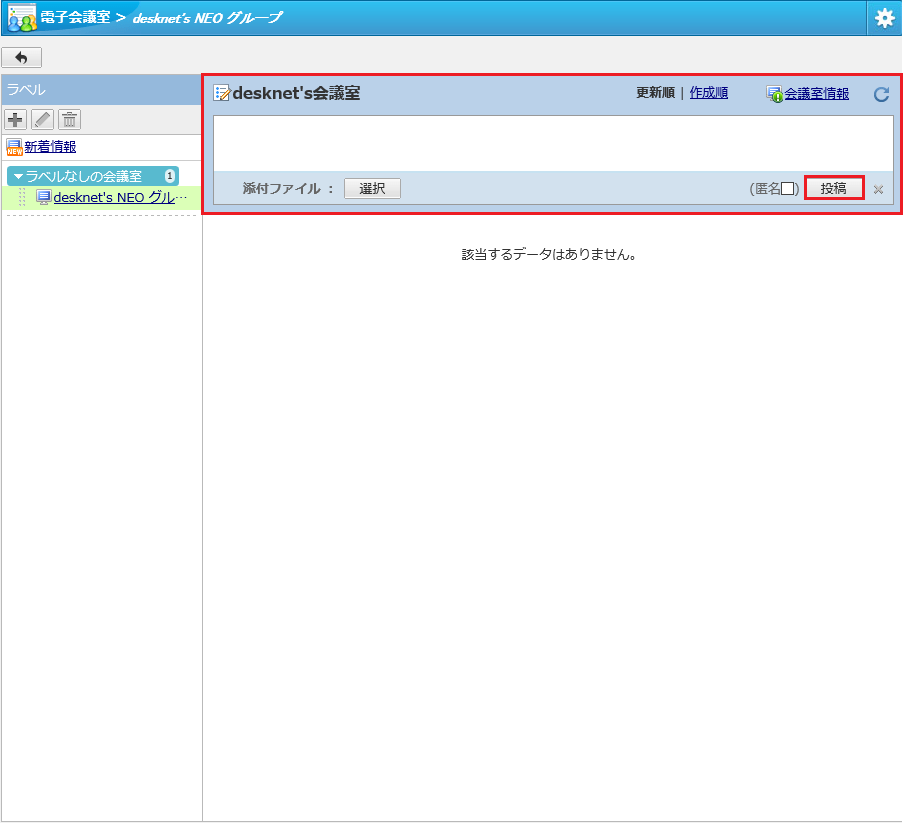This screenshot has height=827, width=903.
Task: Click into the message text area
Action: click(553, 143)
